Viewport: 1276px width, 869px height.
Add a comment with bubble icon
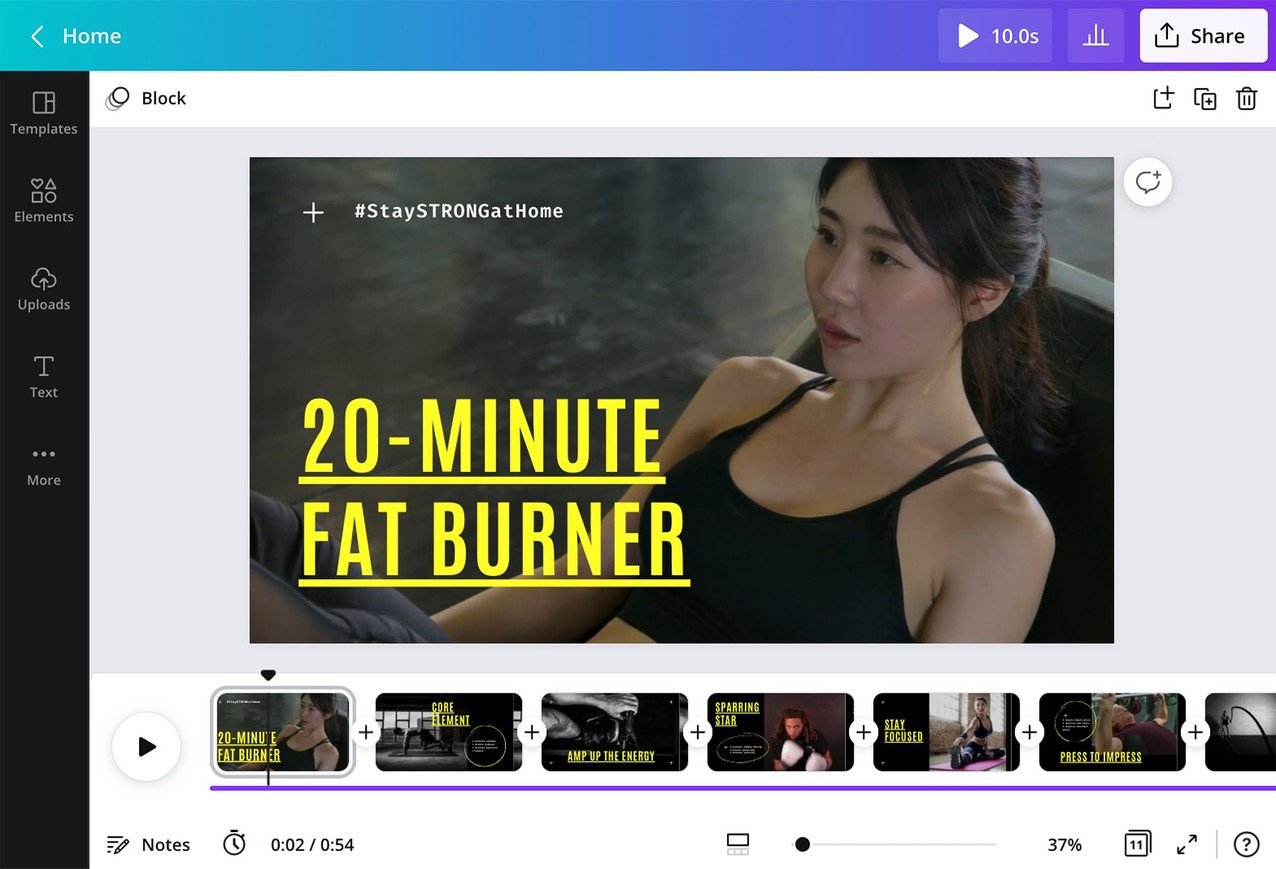[1148, 182]
